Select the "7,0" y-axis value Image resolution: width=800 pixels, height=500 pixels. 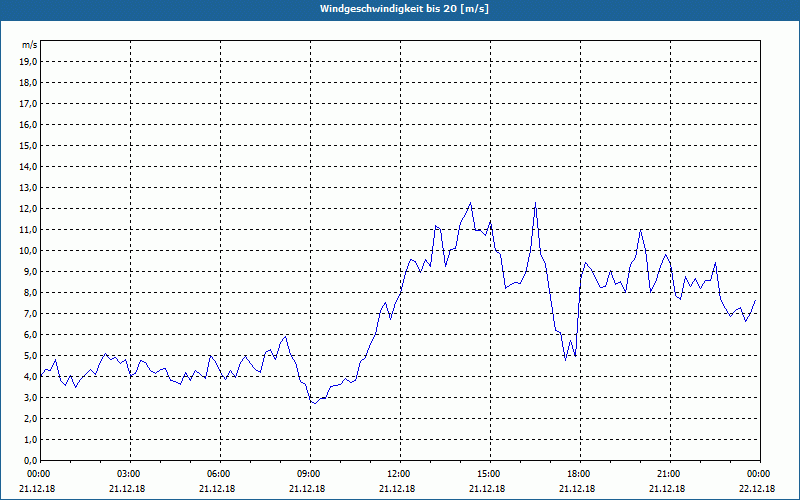[30, 314]
